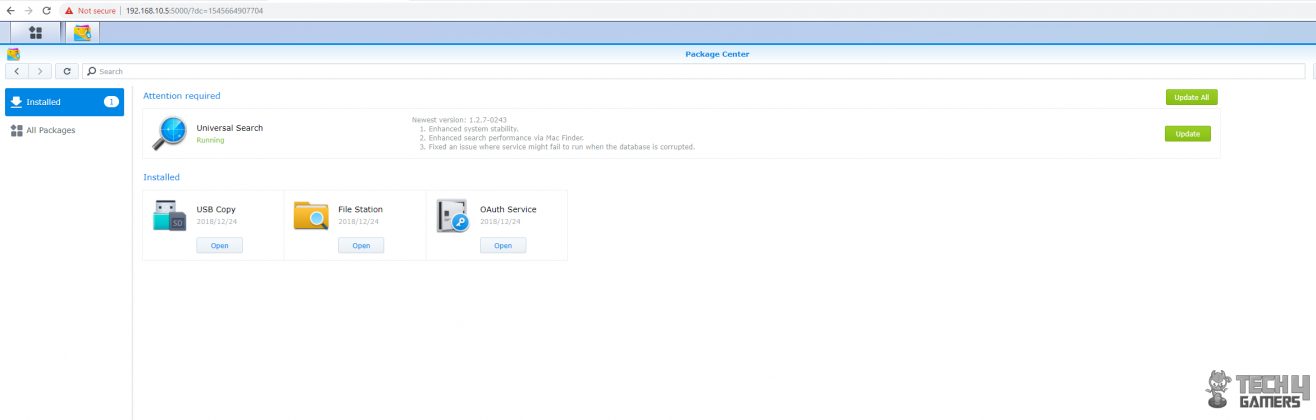This screenshot has height=420, width=1316.
Task: Go back in Package Center navigation
Action: point(17,71)
